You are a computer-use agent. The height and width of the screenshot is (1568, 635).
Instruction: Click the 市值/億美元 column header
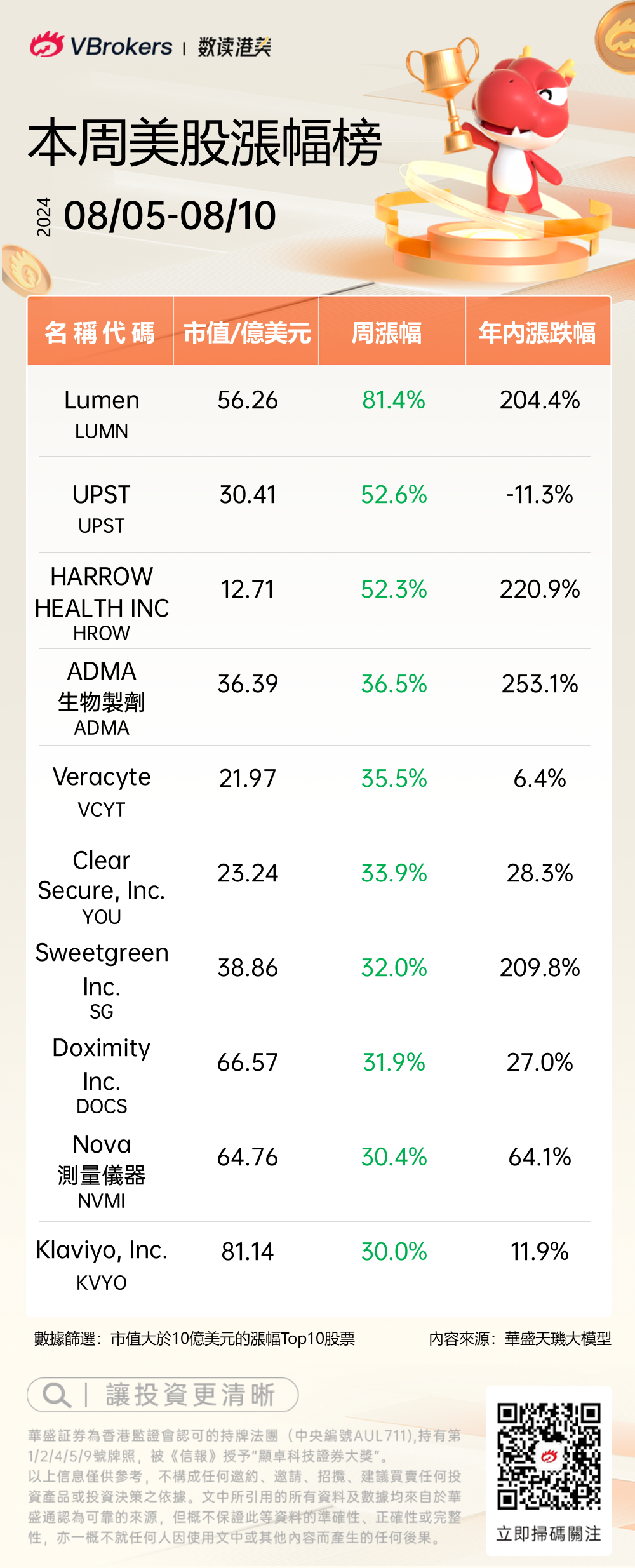click(246, 332)
